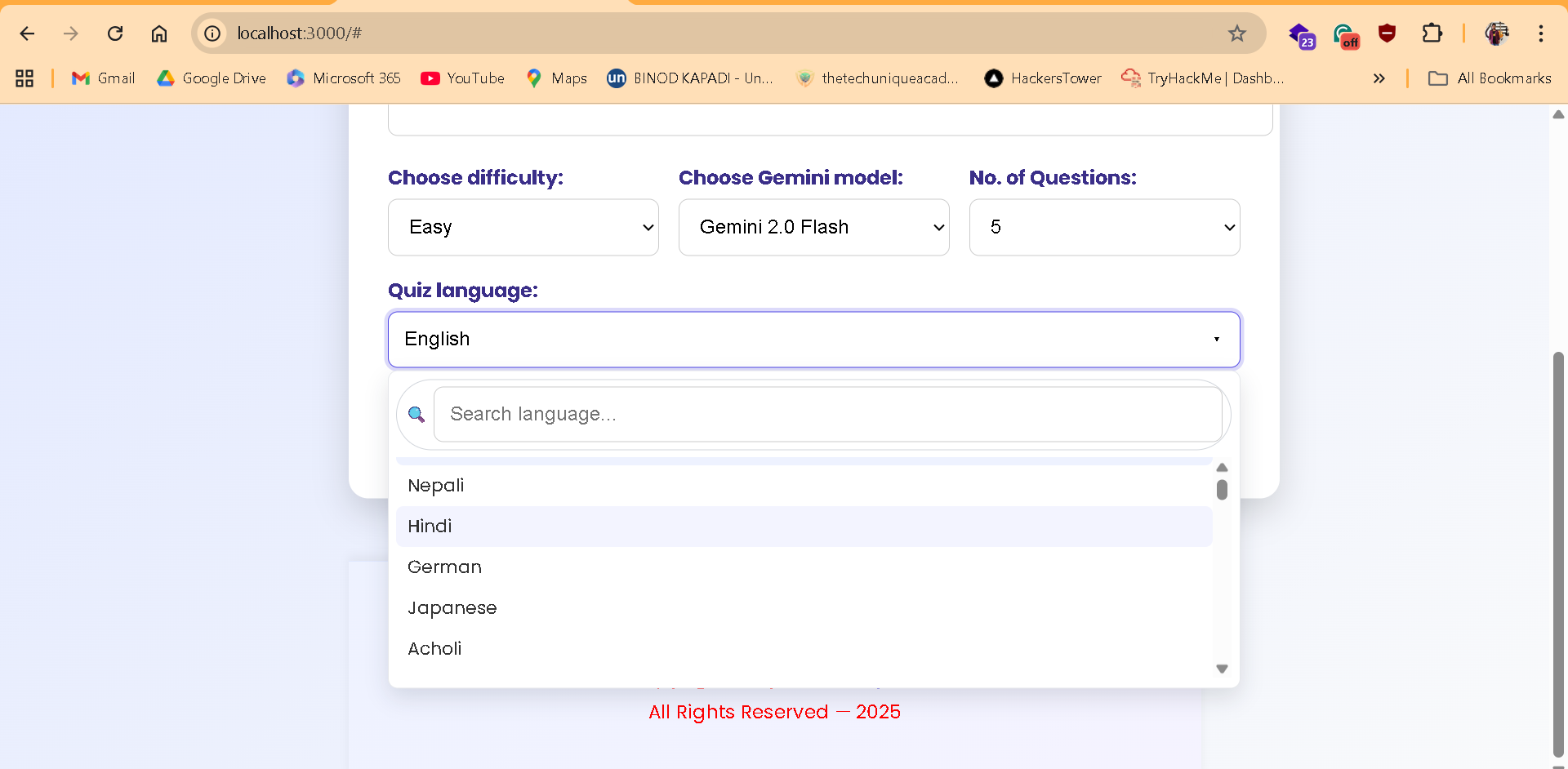The width and height of the screenshot is (1568, 769).
Task: View site information icon in the address bar
Action: (x=212, y=33)
